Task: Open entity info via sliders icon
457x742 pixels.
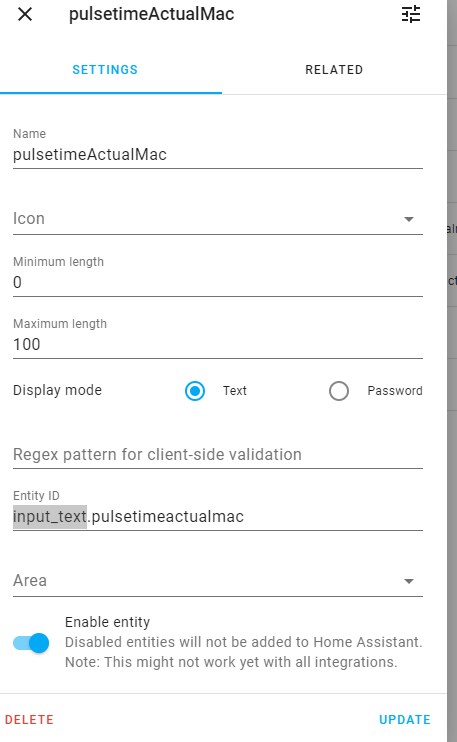Action: 411,14
